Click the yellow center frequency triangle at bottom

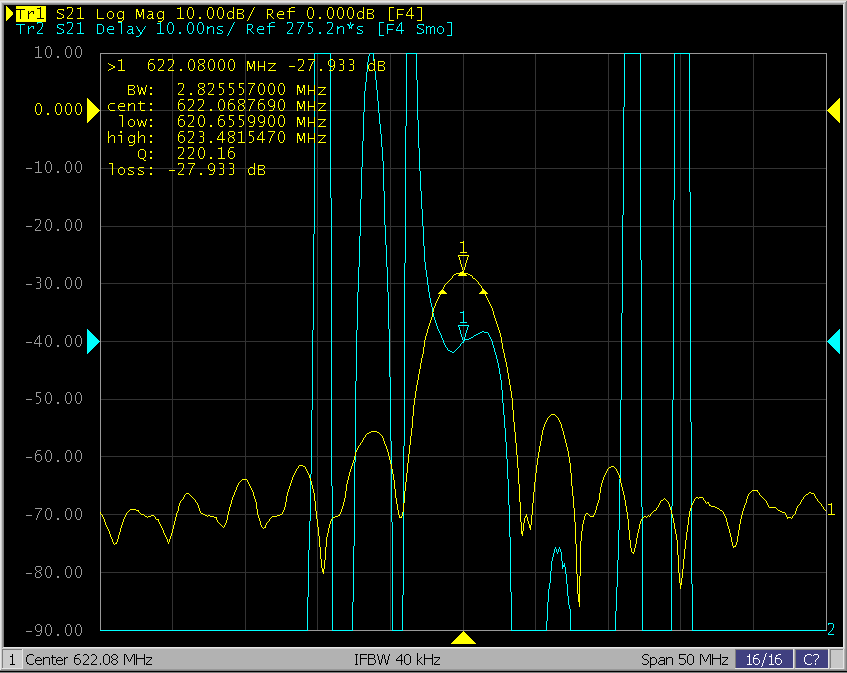pyautogui.click(x=463, y=638)
